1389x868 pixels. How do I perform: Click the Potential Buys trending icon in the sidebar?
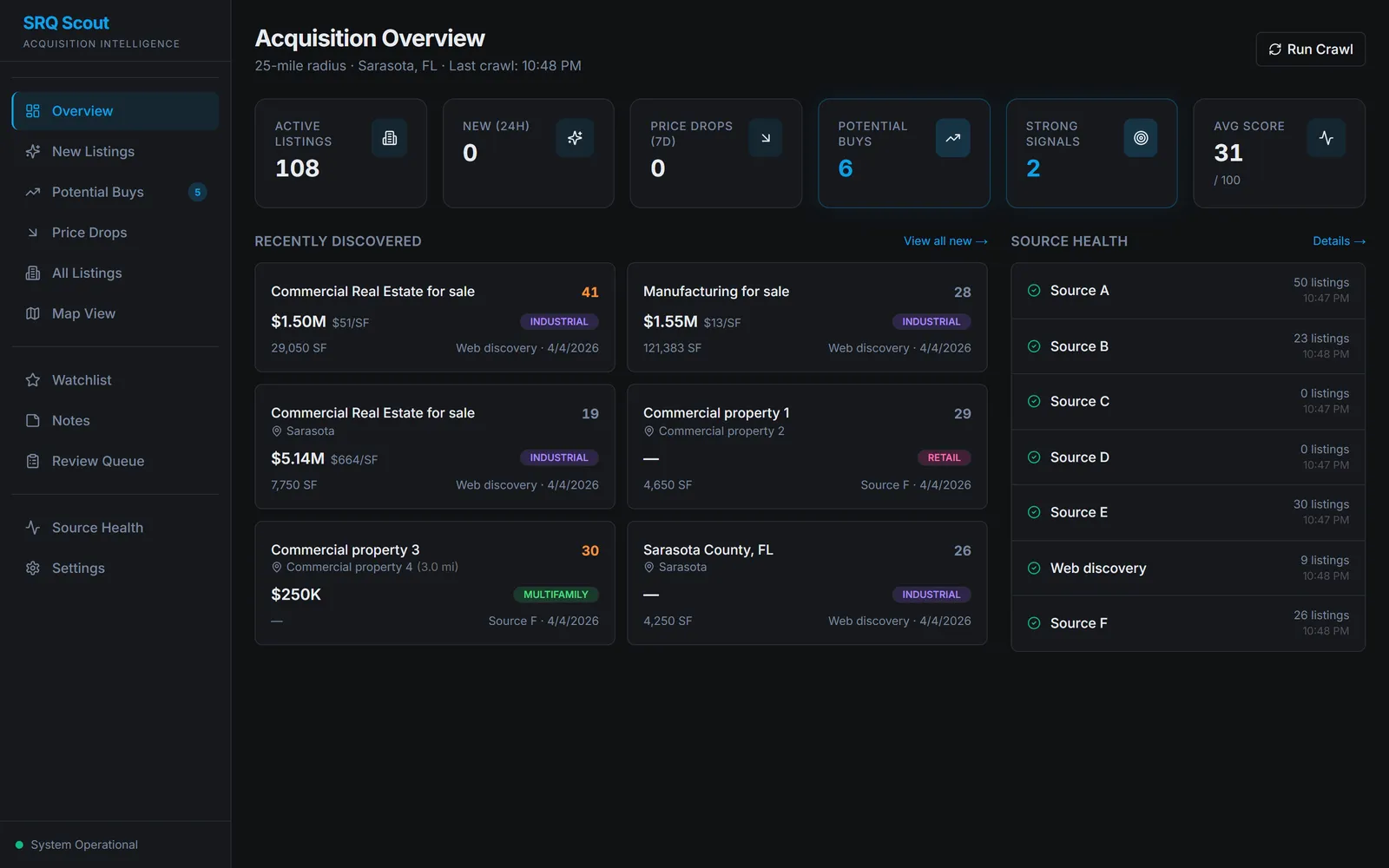[x=33, y=192]
